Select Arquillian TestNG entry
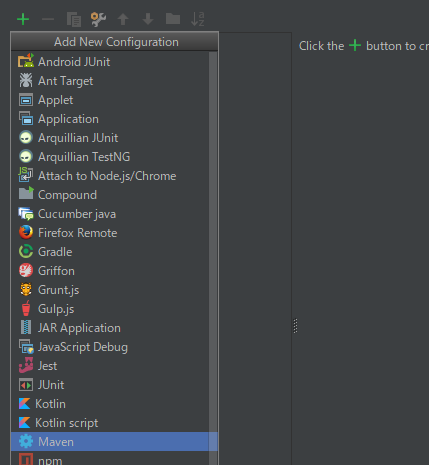Screen dimensions: 429x465 coord(110,157)
